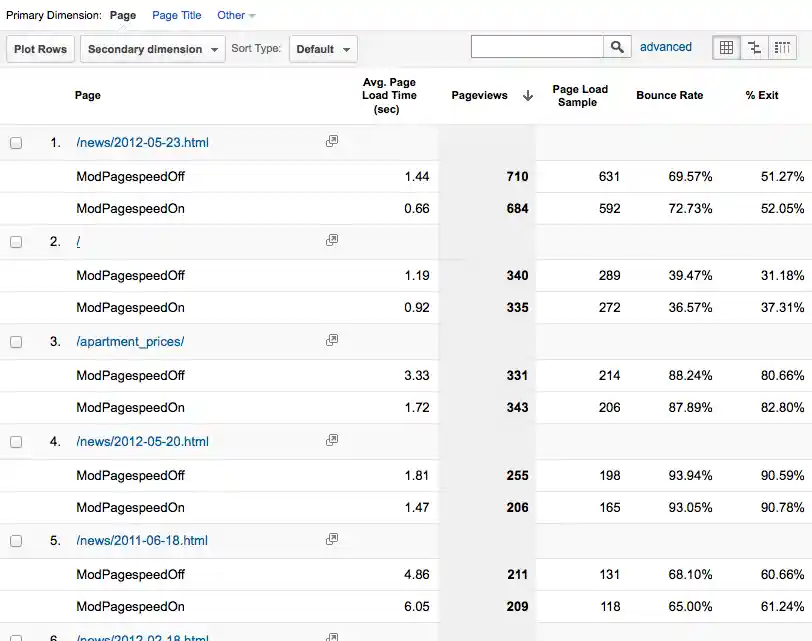
Task: Tick checkbox for /news/2011-06-18.html row
Action: coord(16,541)
